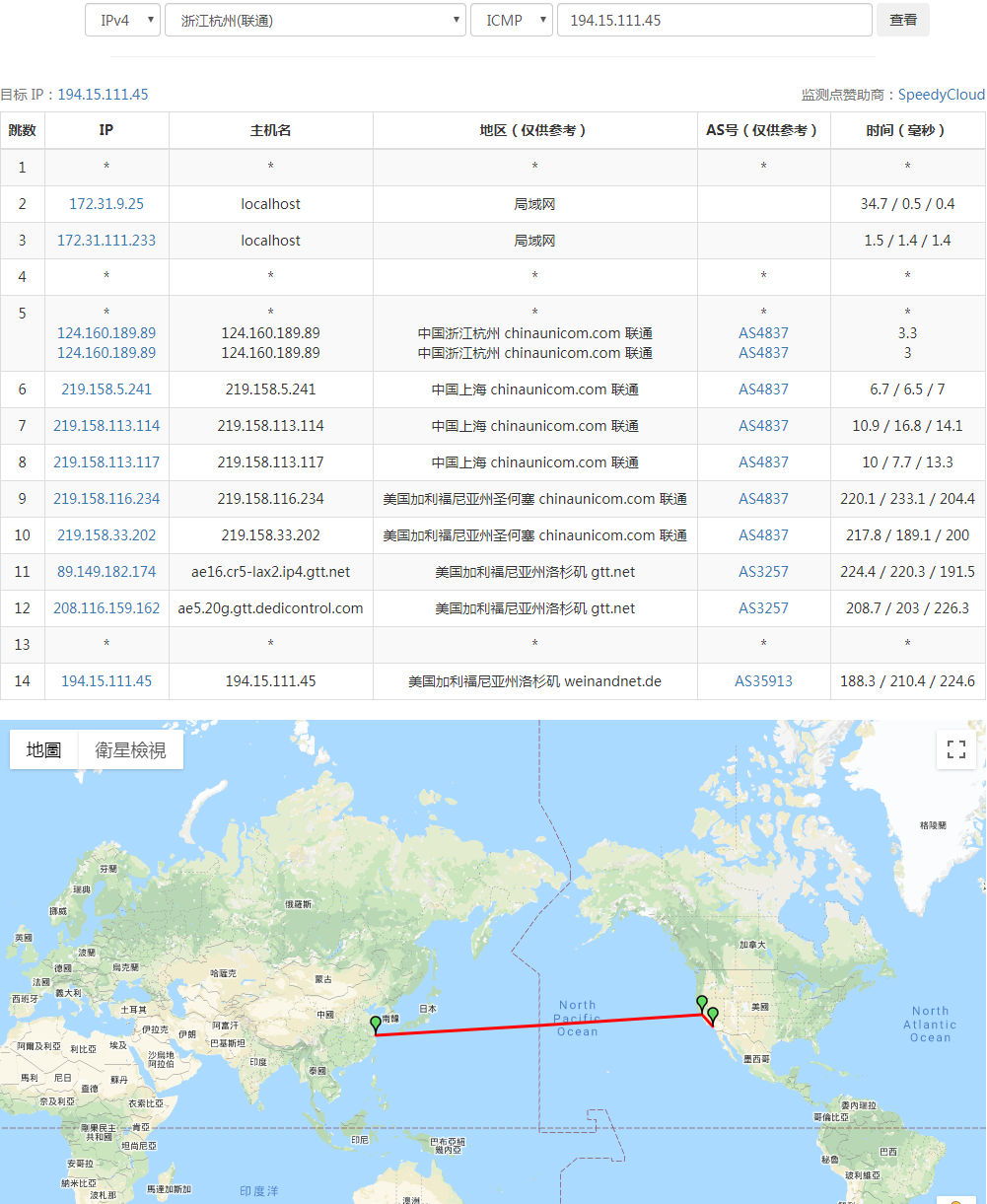987x1204 pixels.
Task: Click the red route line on map
Action: 537,1026
